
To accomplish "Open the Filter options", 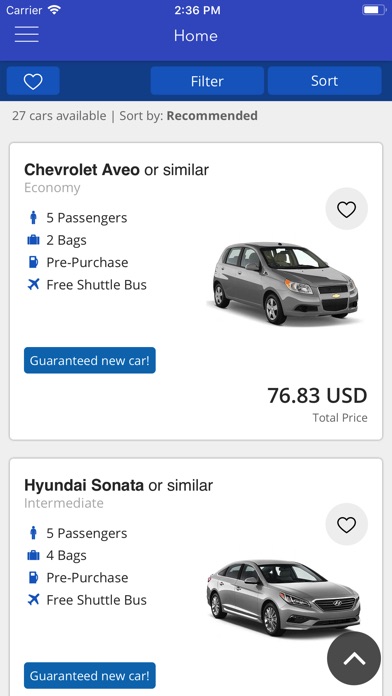I will (x=207, y=81).
